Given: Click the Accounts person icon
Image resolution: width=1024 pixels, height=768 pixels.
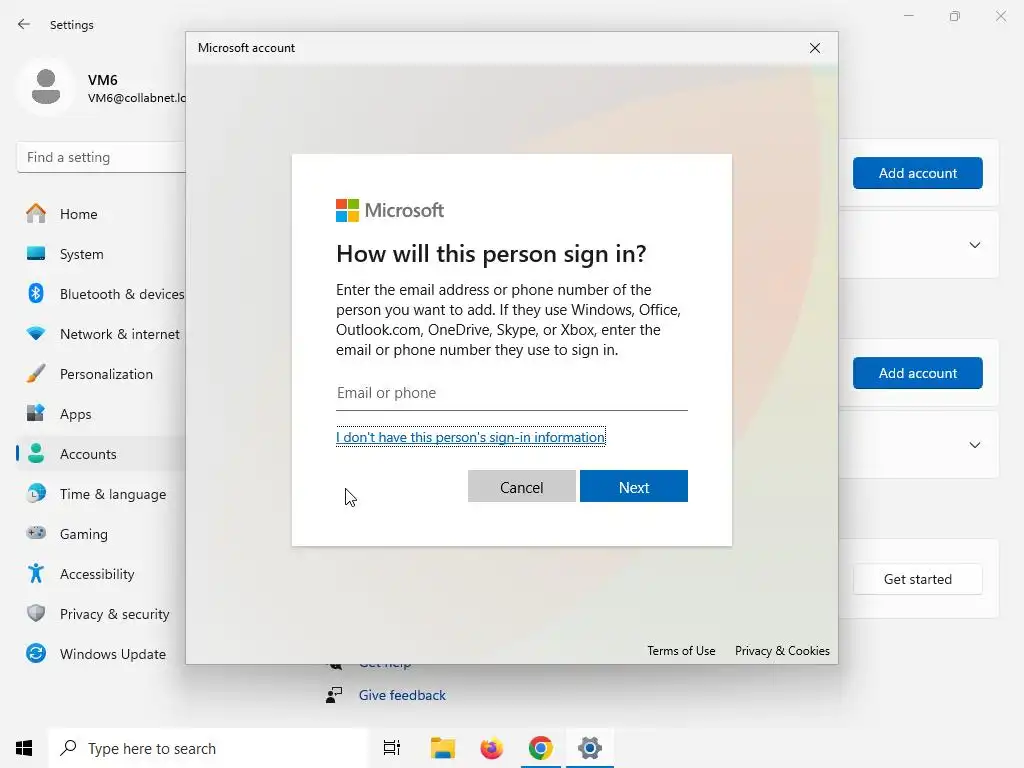Looking at the screenshot, I should (x=36, y=453).
